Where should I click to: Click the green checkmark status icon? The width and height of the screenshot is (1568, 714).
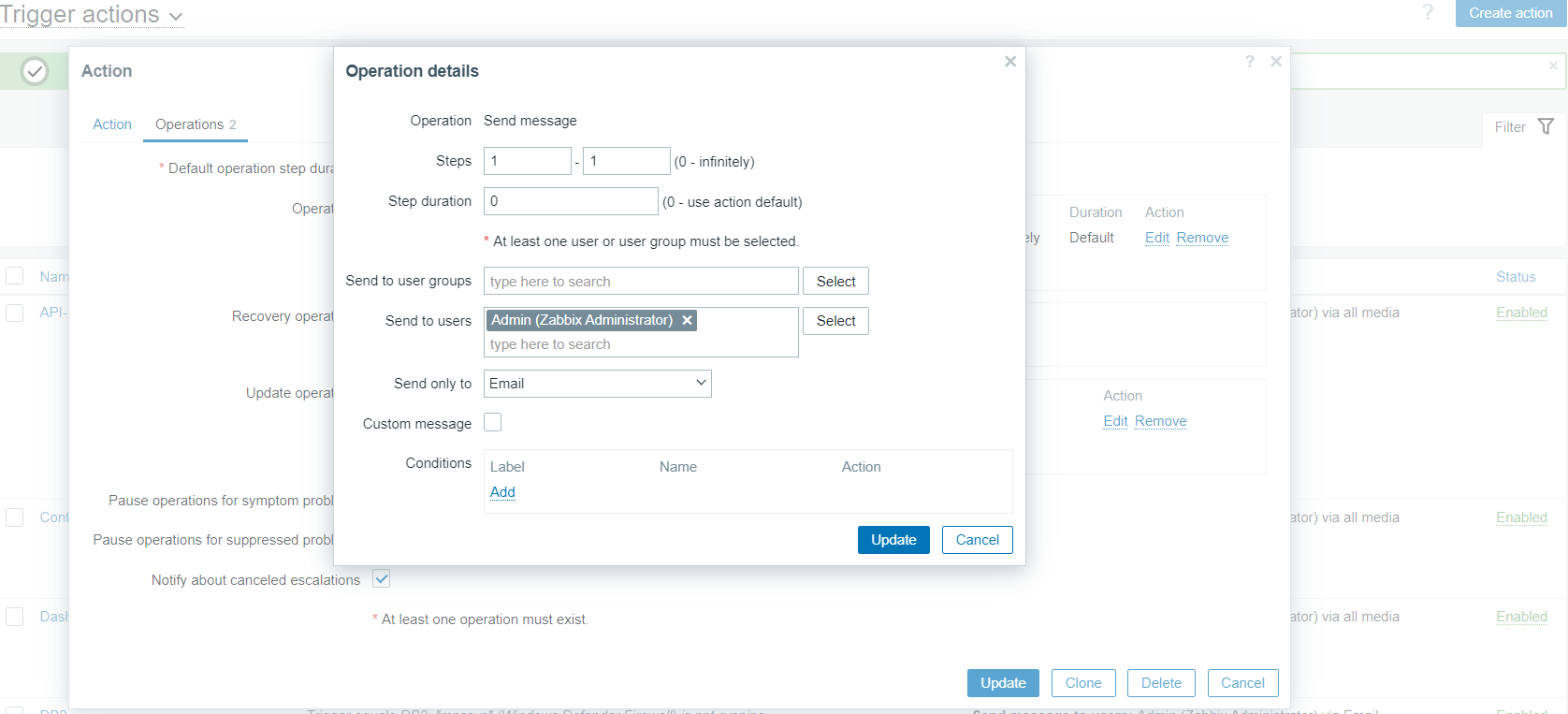point(35,71)
